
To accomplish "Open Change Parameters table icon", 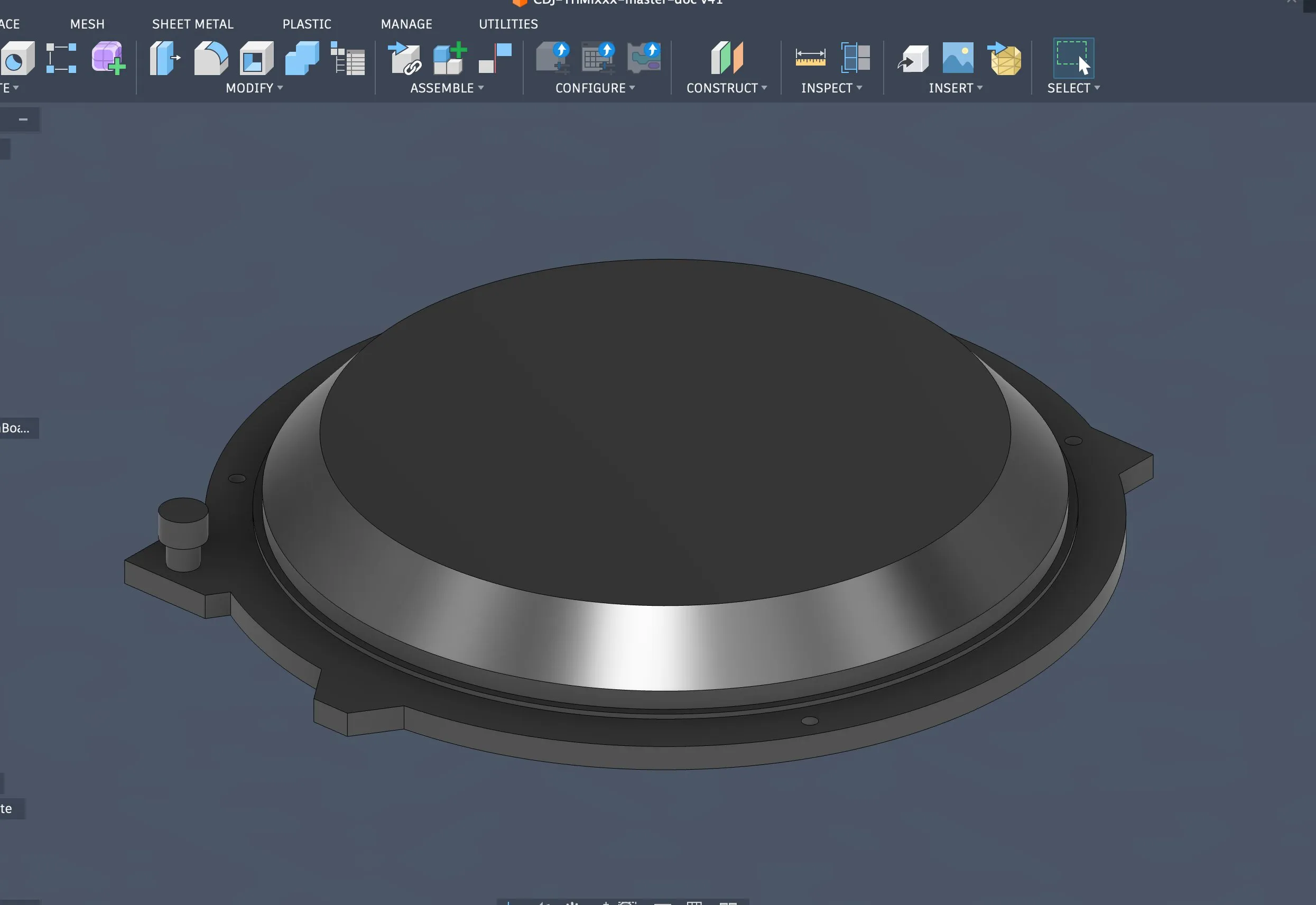I will pyautogui.click(x=347, y=58).
